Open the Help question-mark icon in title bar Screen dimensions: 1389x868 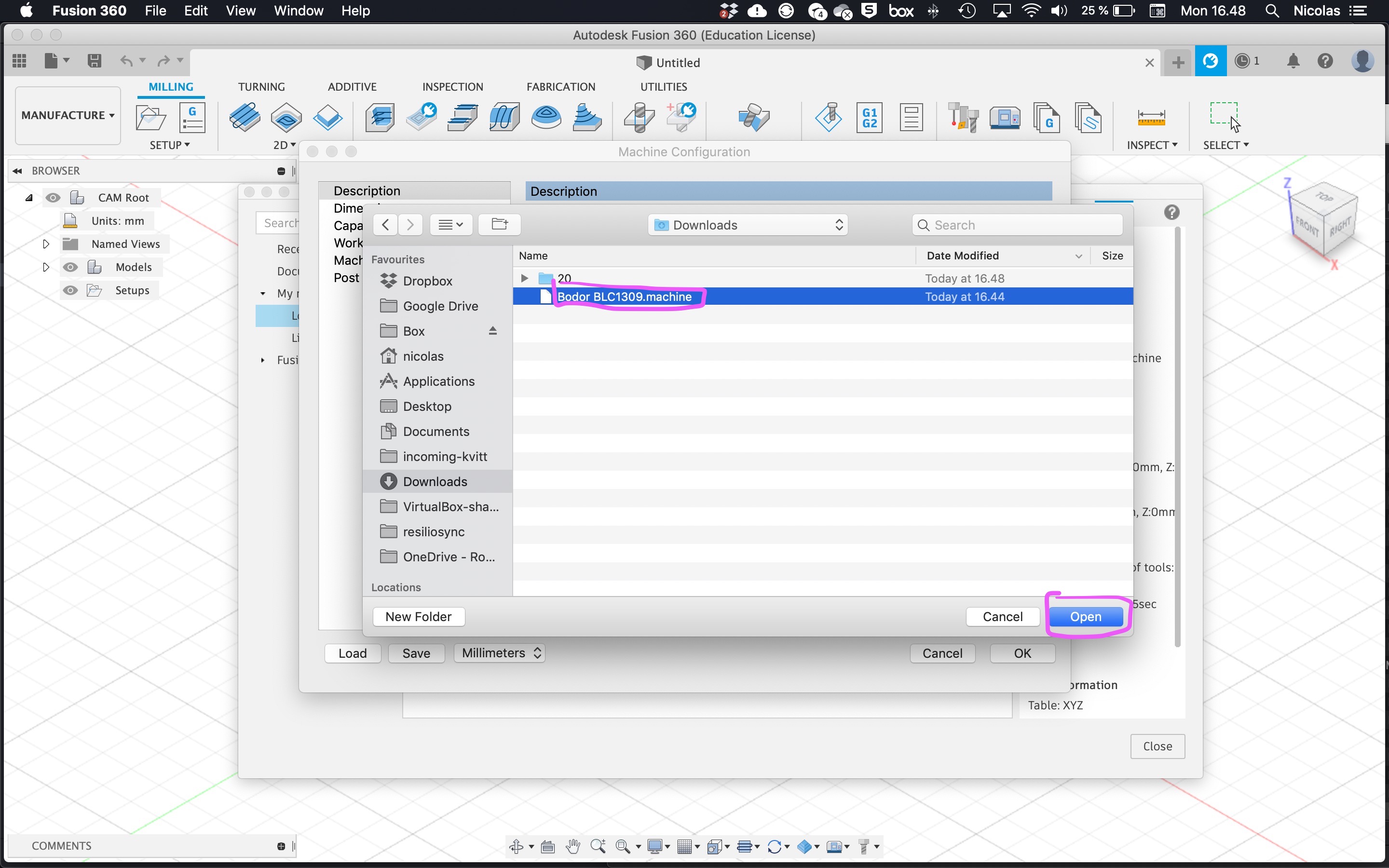point(1325,61)
